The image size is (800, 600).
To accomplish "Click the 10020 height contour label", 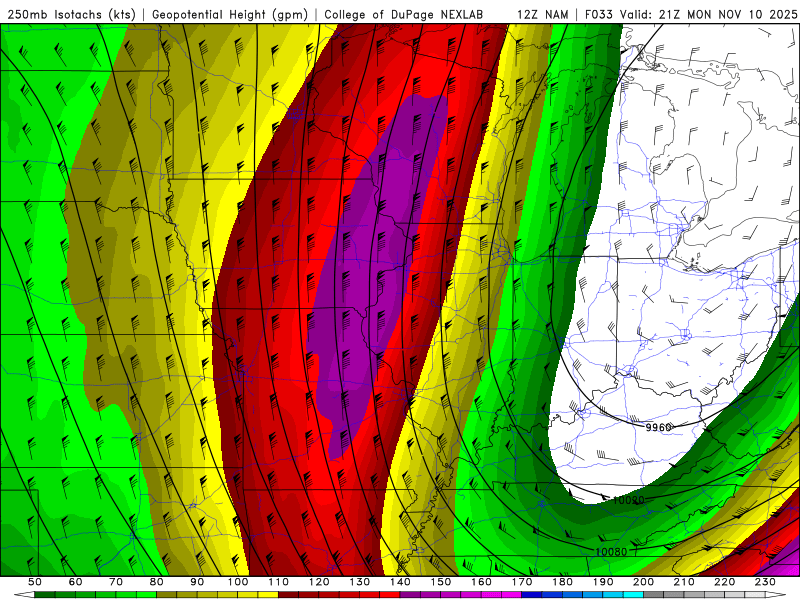I will pyautogui.click(x=628, y=500).
